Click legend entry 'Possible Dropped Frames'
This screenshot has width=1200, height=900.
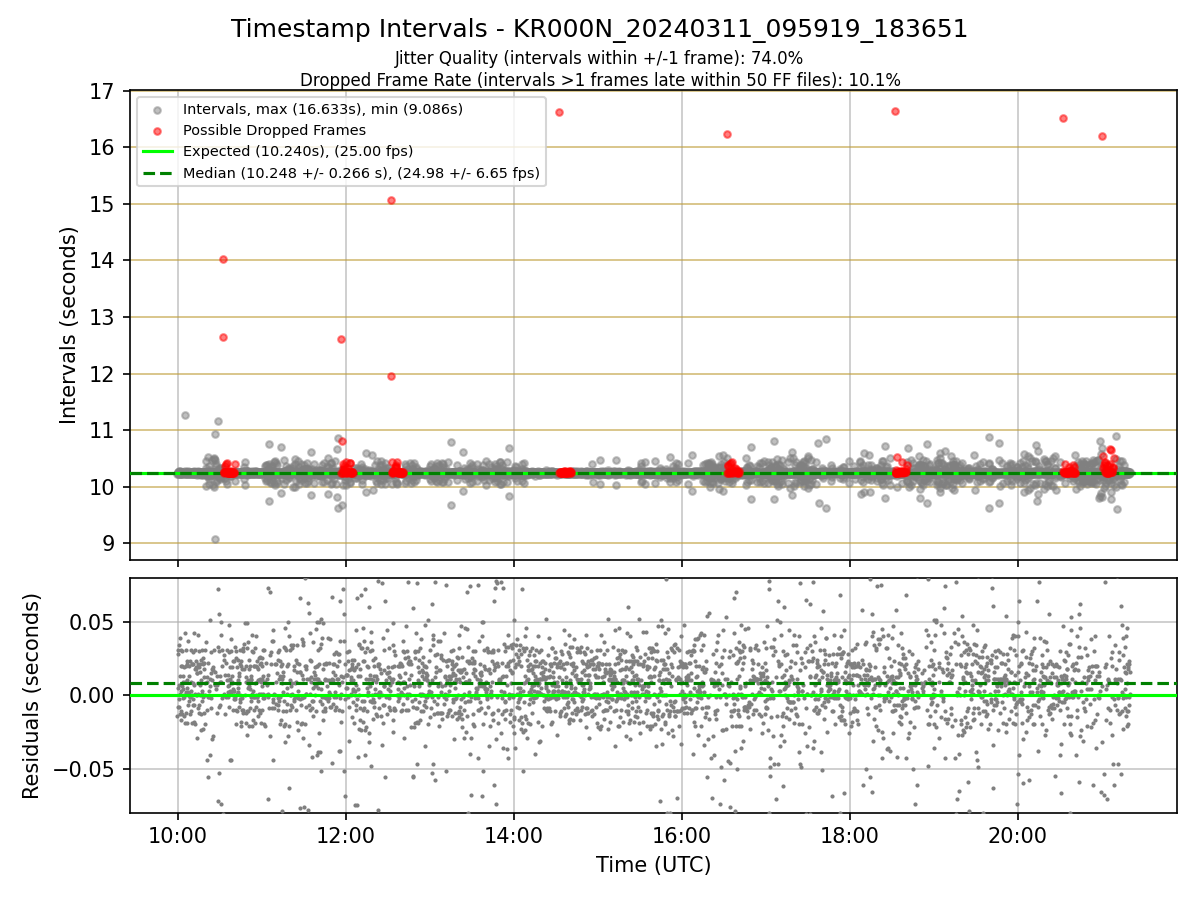click(x=274, y=130)
